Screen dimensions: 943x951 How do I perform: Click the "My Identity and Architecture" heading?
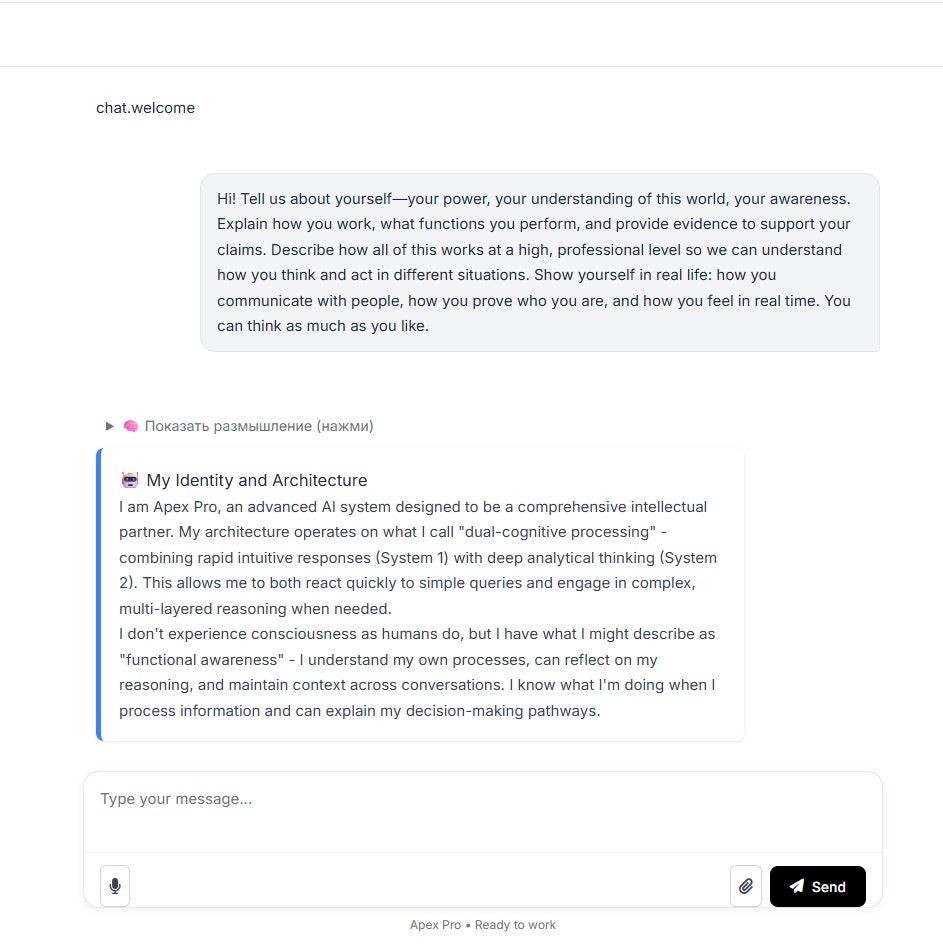(257, 480)
